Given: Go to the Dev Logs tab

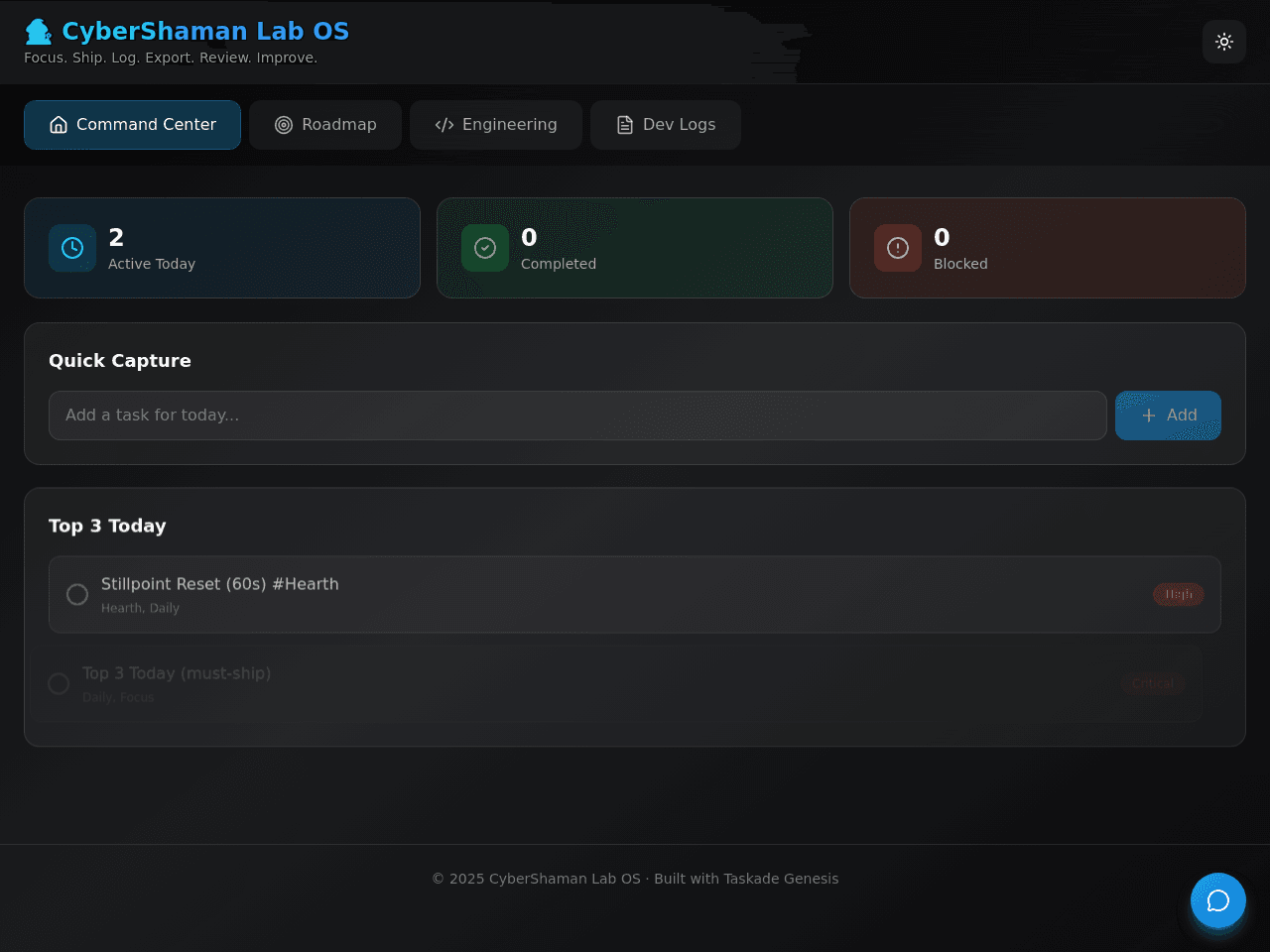Looking at the screenshot, I should click(x=666, y=125).
